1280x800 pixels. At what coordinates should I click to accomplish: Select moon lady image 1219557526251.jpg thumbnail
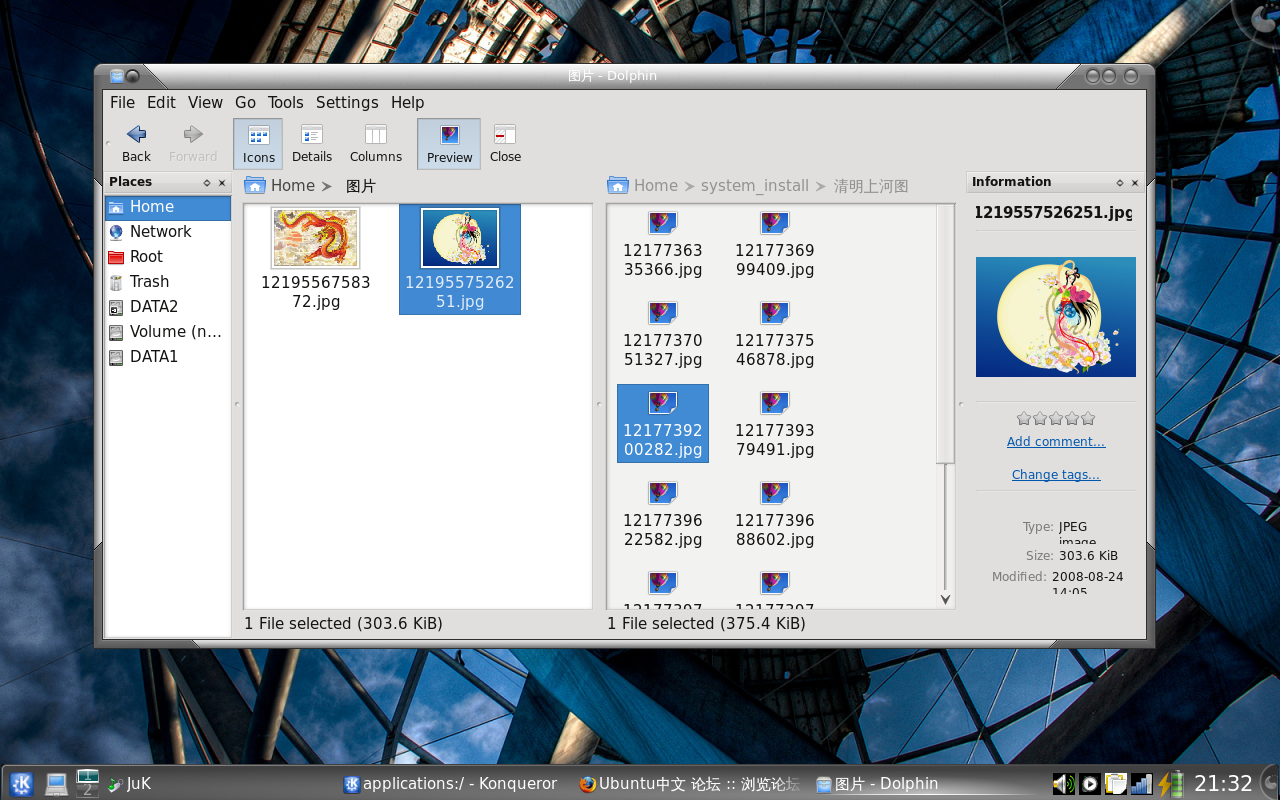click(x=460, y=238)
